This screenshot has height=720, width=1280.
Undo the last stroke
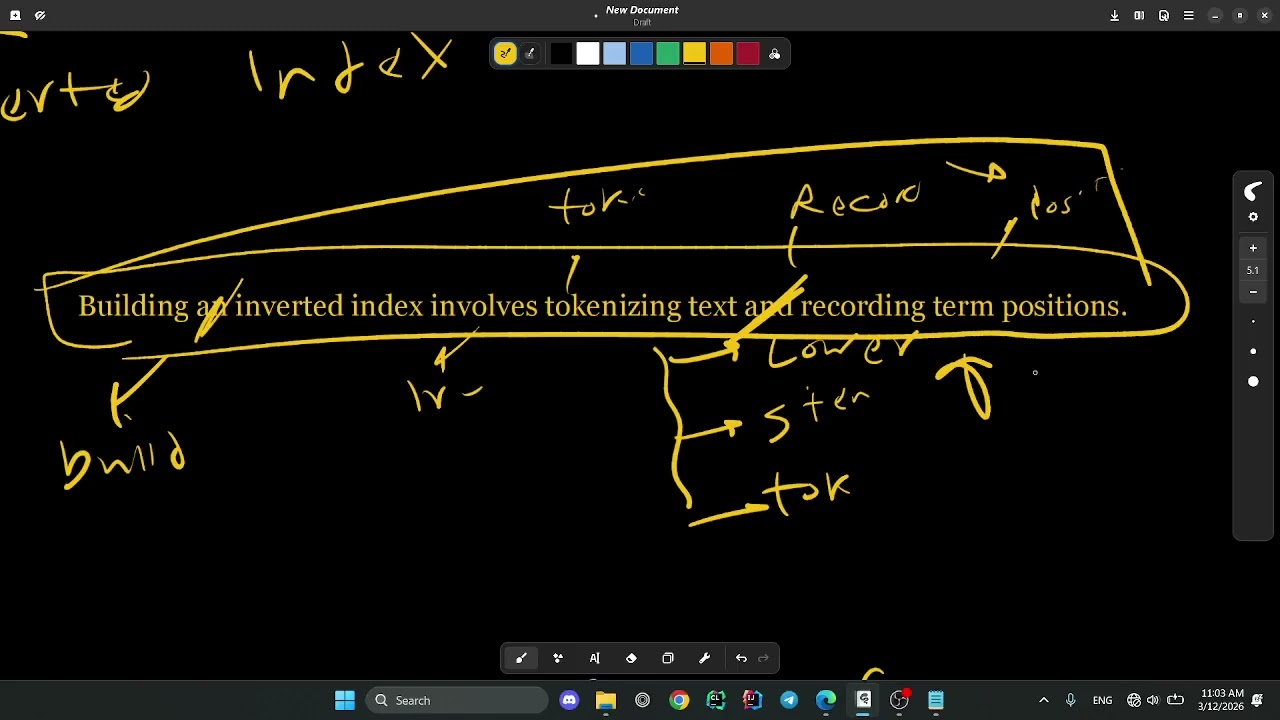coord(741,658)
